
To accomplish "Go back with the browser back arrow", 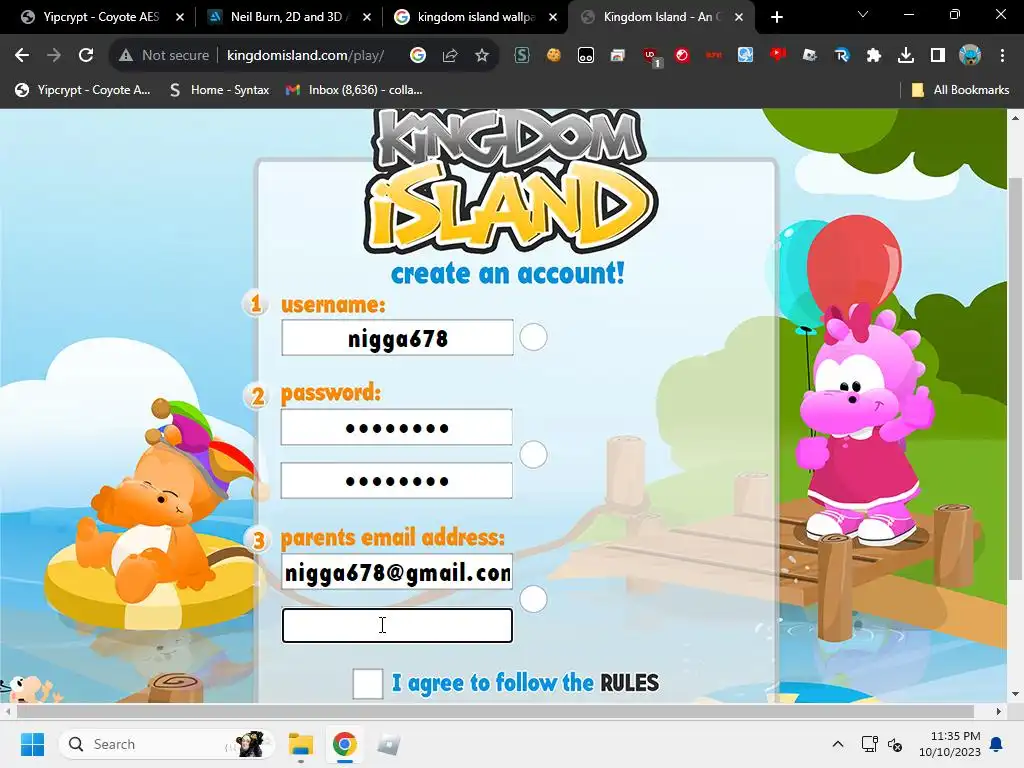I will tap(22, 56).
